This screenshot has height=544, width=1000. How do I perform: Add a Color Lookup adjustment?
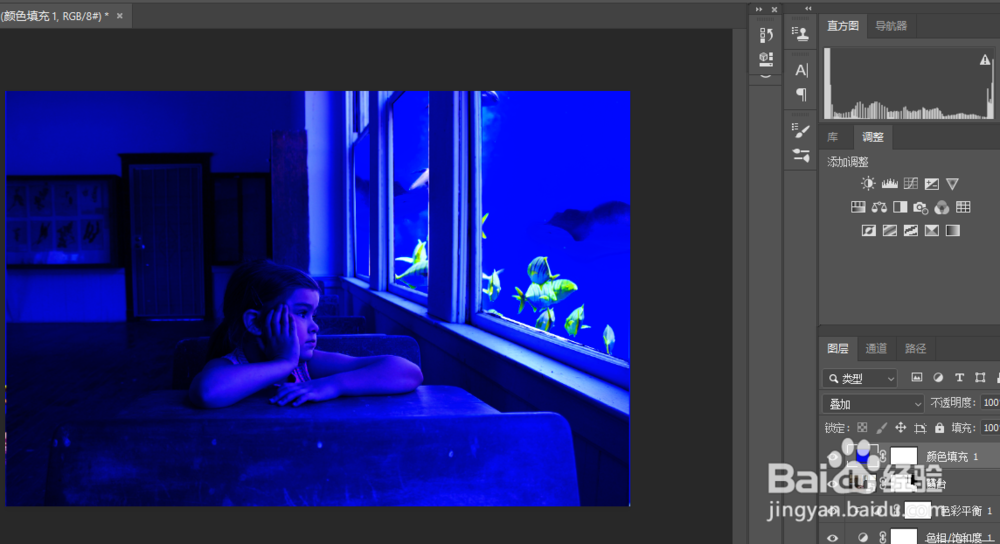click(x=963, y=207)
